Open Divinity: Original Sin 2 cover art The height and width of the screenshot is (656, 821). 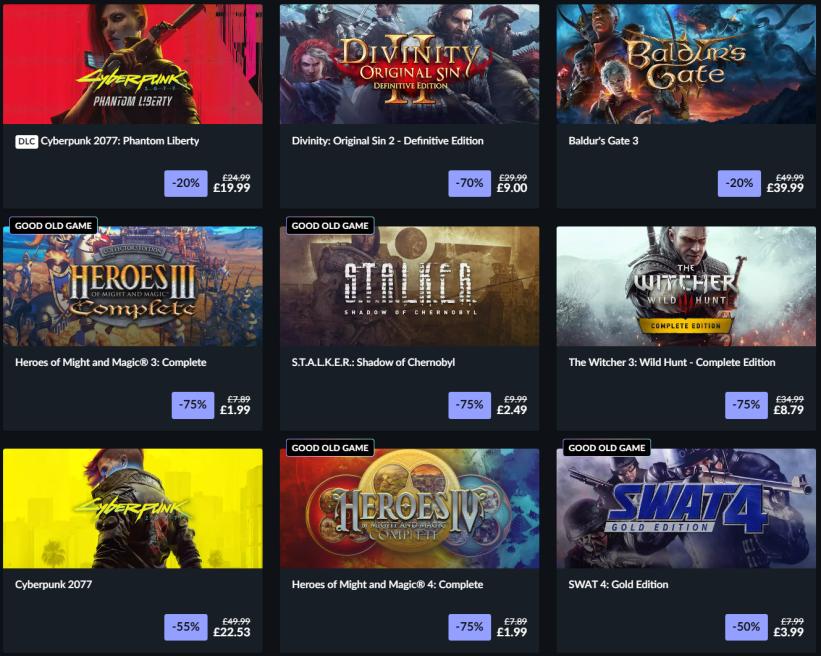point(409,64)
